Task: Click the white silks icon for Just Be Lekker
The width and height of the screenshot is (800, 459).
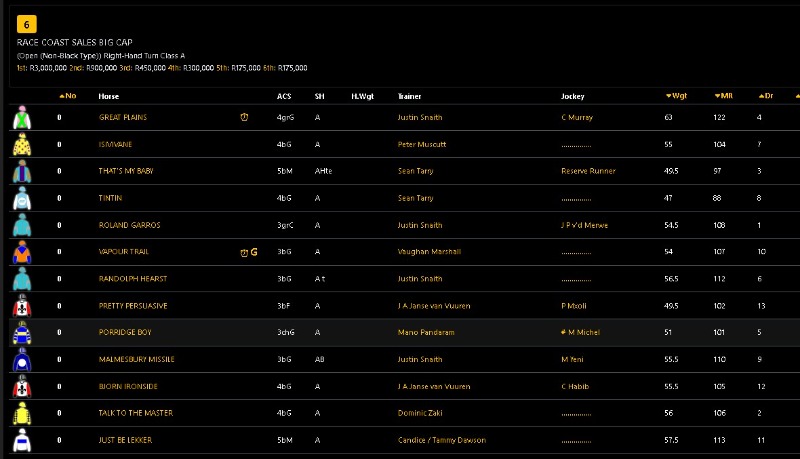Action: coord(22,440)
